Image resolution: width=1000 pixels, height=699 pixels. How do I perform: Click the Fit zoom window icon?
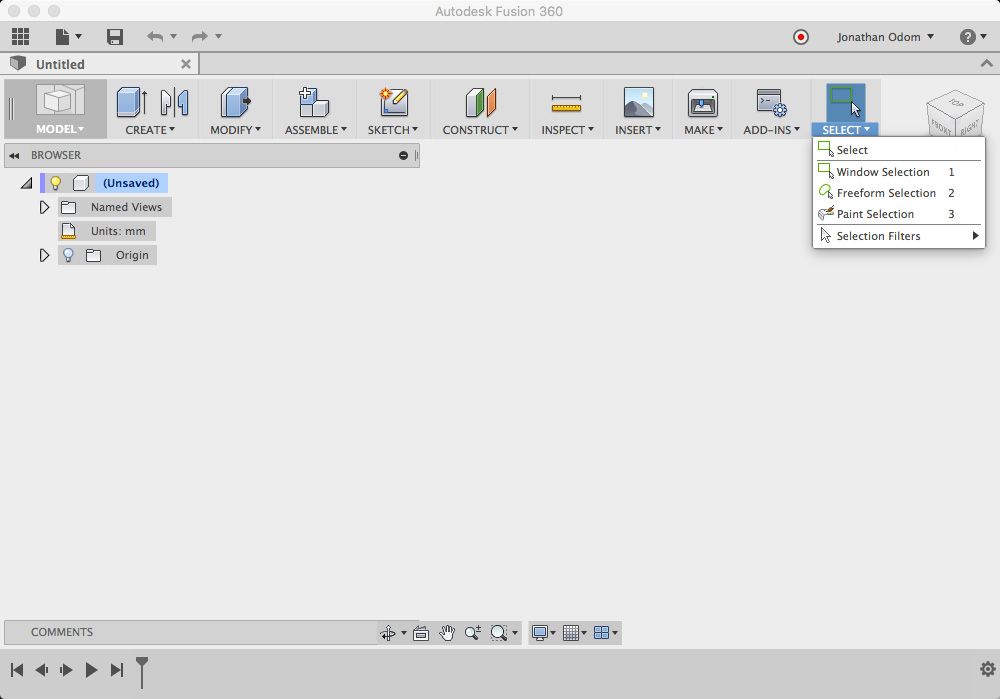coord(499,633)
